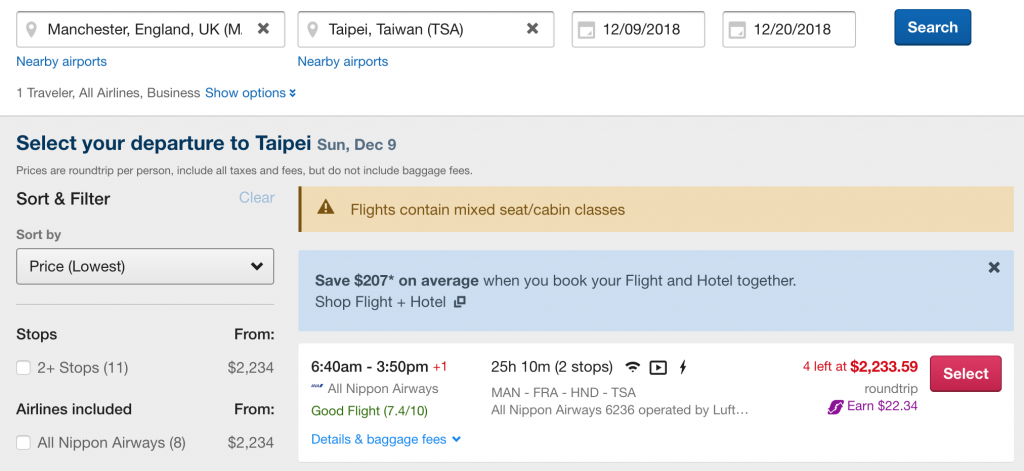
Task: Open the calendar icon for the 12/09/2018 date
Action: click(x=586, y=30)
